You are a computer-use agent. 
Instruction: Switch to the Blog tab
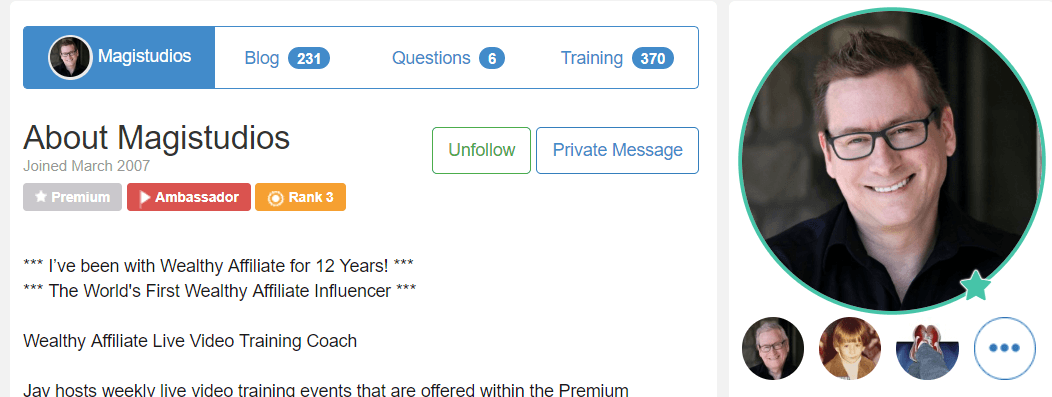point(287,58)
